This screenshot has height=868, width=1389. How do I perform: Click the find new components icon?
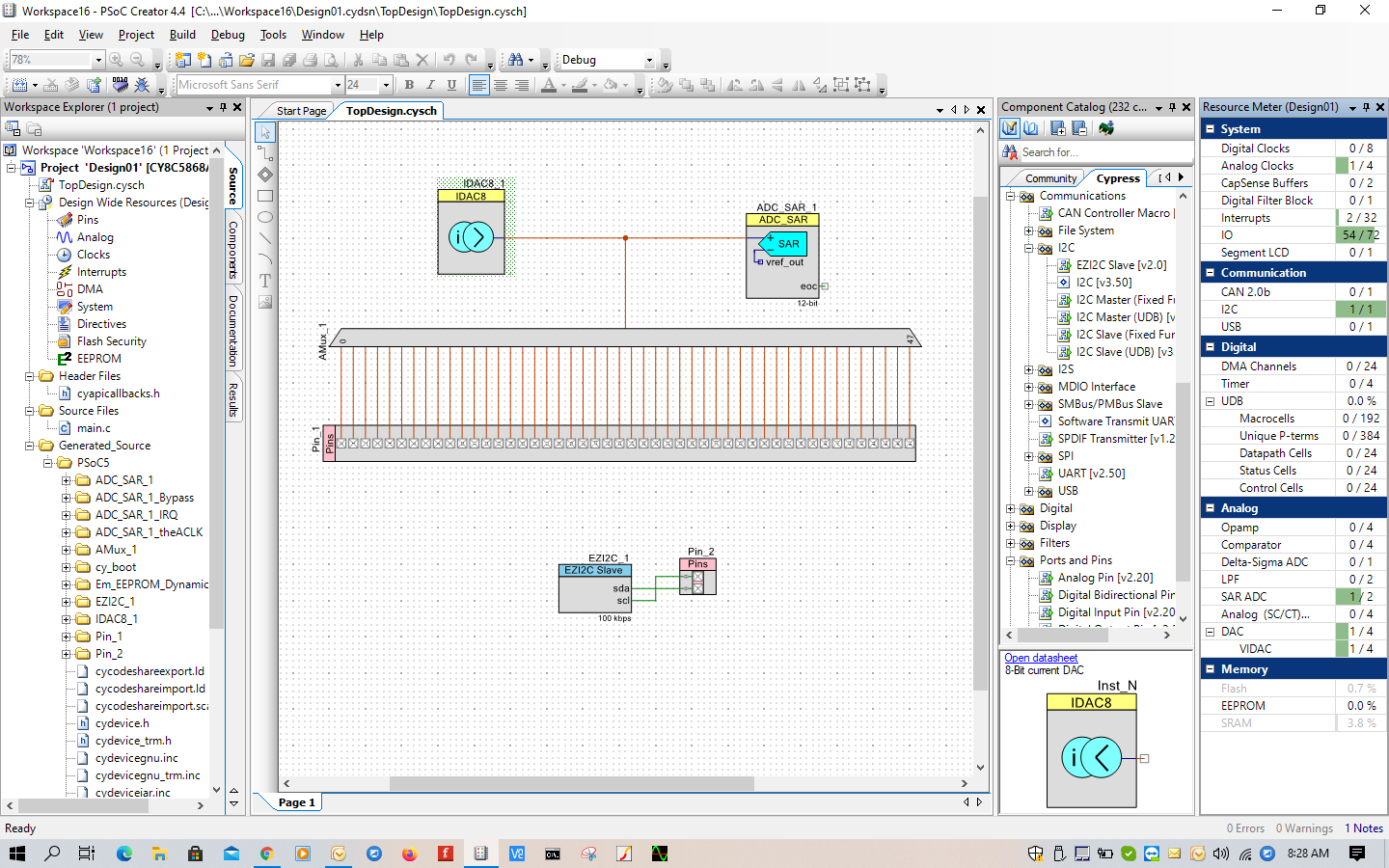pos(1106,128)
